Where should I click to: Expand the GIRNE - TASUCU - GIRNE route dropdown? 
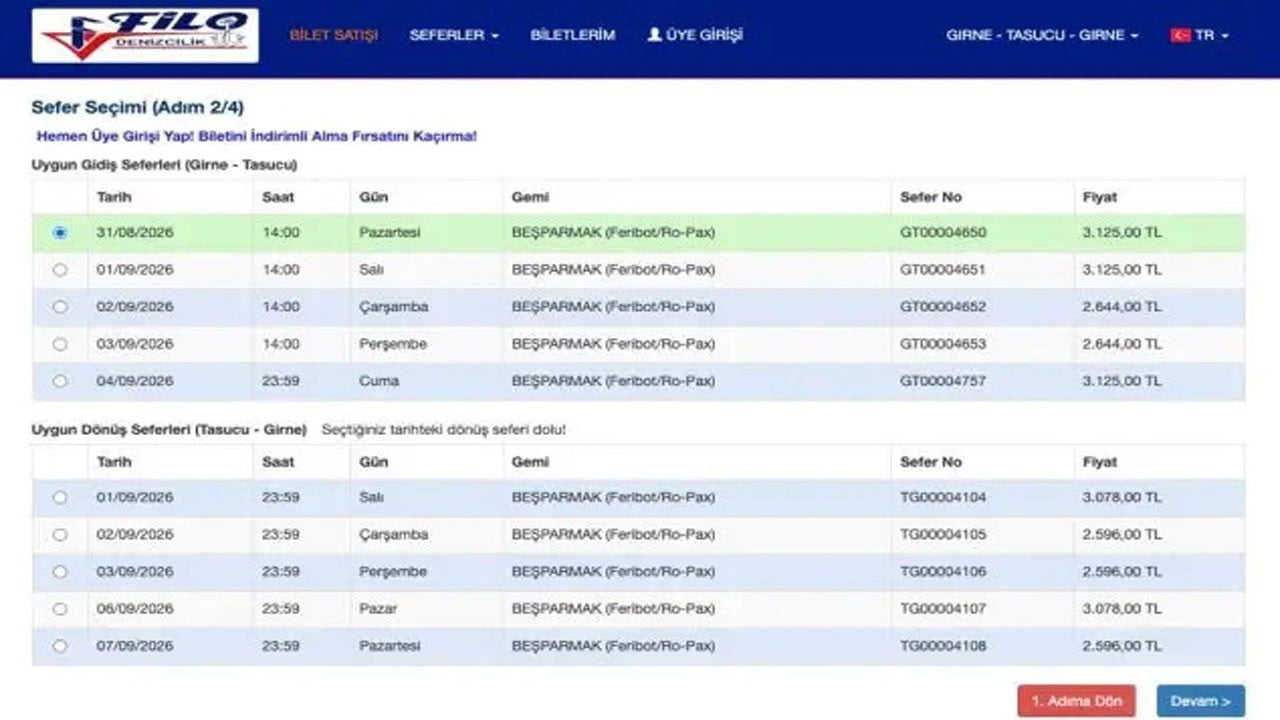[x=1042, y=35]
